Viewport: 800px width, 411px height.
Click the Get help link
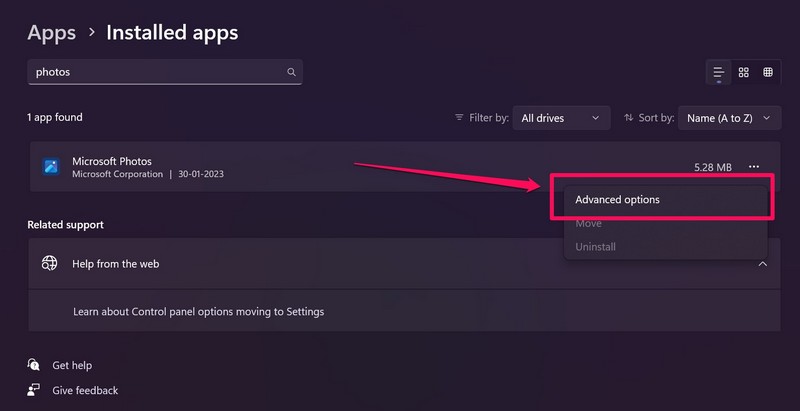[72, 366]
